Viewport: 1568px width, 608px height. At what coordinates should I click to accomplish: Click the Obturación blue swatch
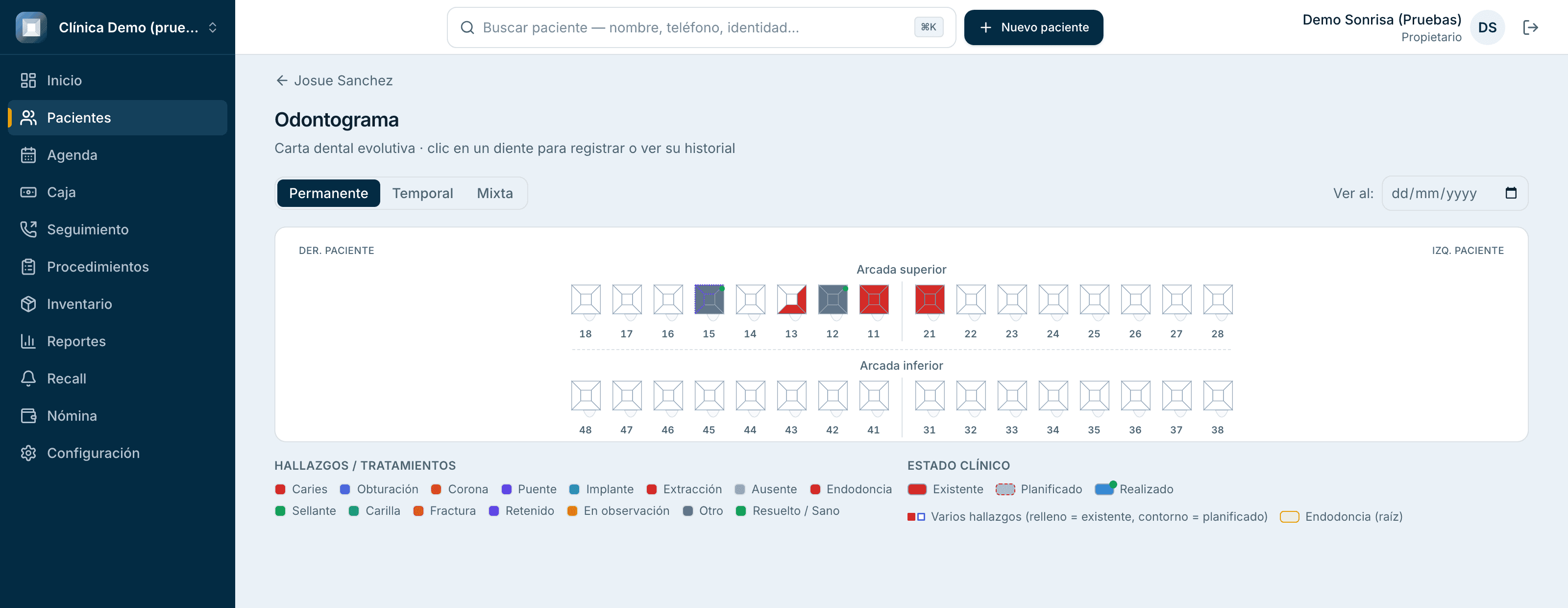(345, 489)
